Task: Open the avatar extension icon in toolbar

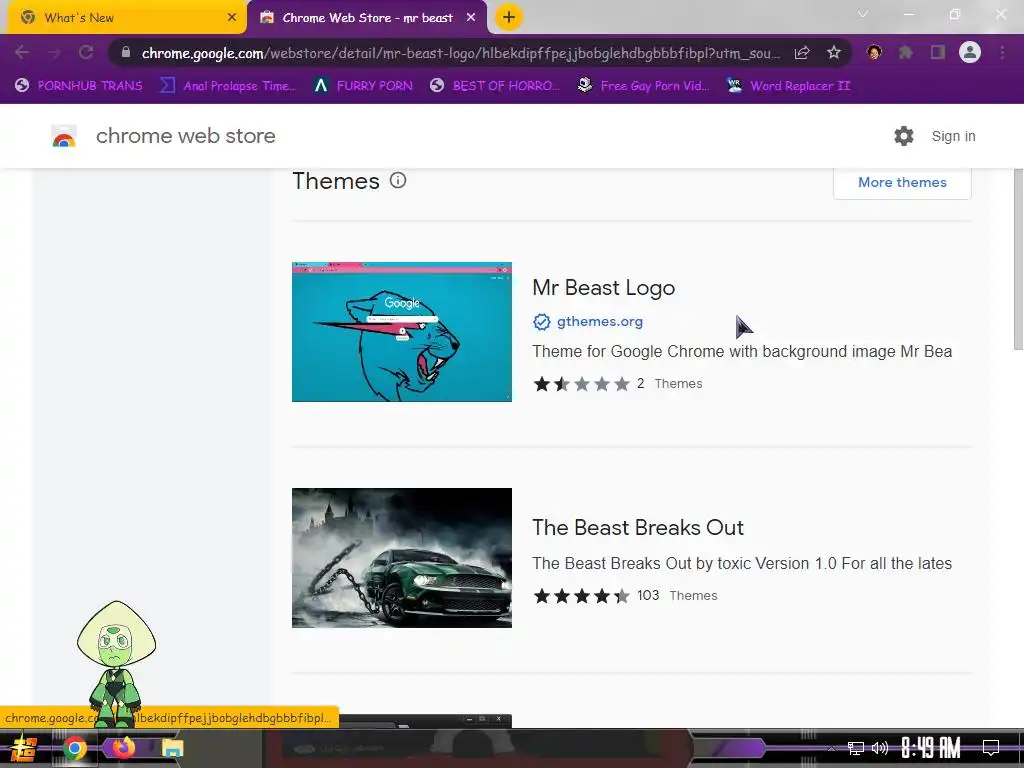Action: tap(874, 52)
